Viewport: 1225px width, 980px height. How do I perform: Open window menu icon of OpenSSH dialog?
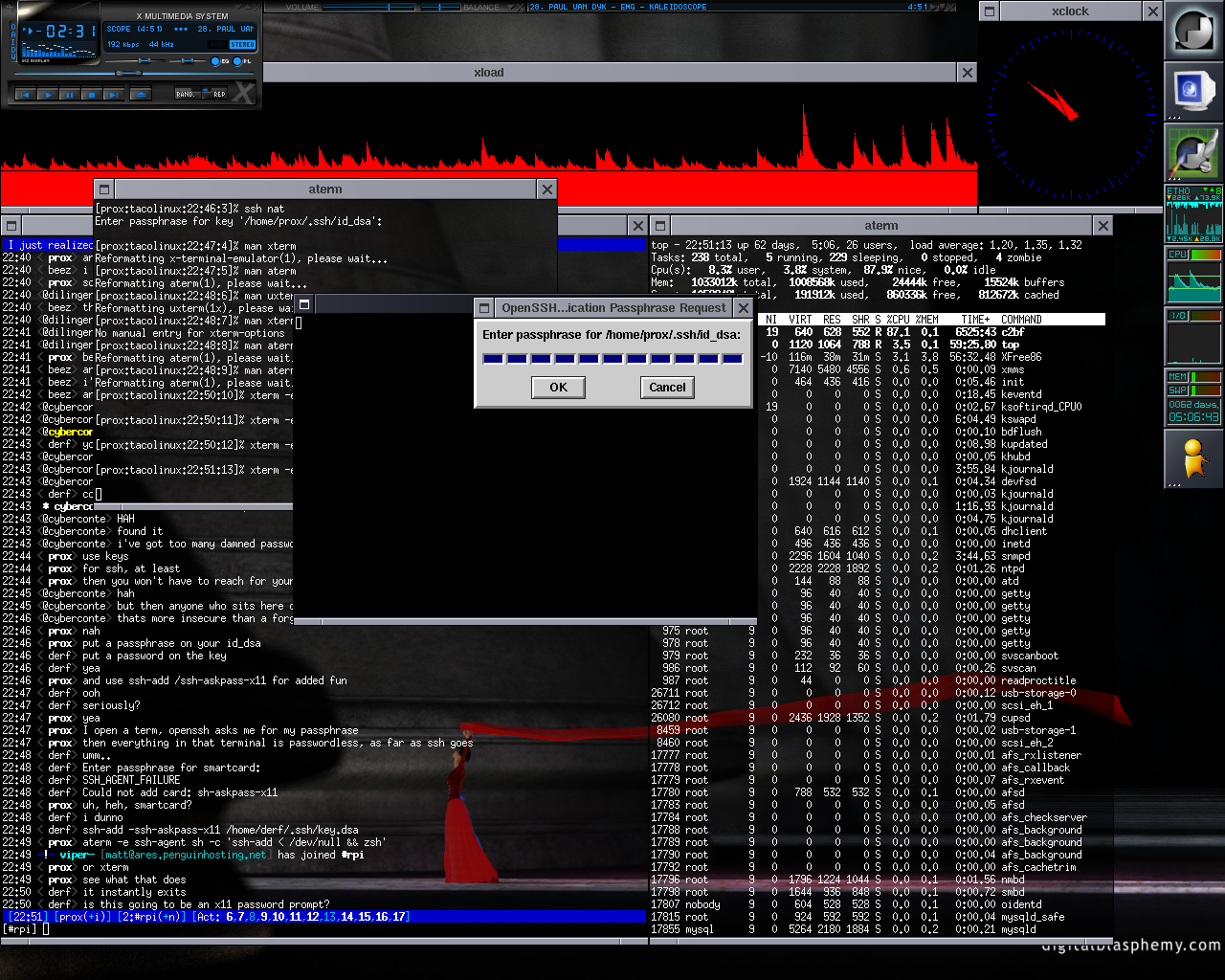pyautogui.click(x=484, y=308)
